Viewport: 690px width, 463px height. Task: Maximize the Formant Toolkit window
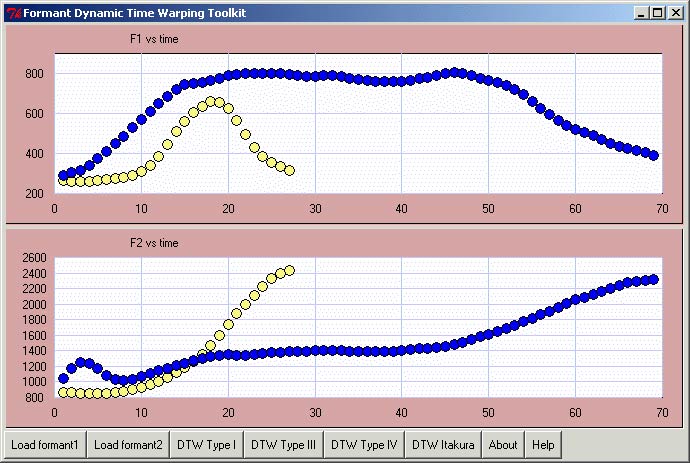coord(657,13)
